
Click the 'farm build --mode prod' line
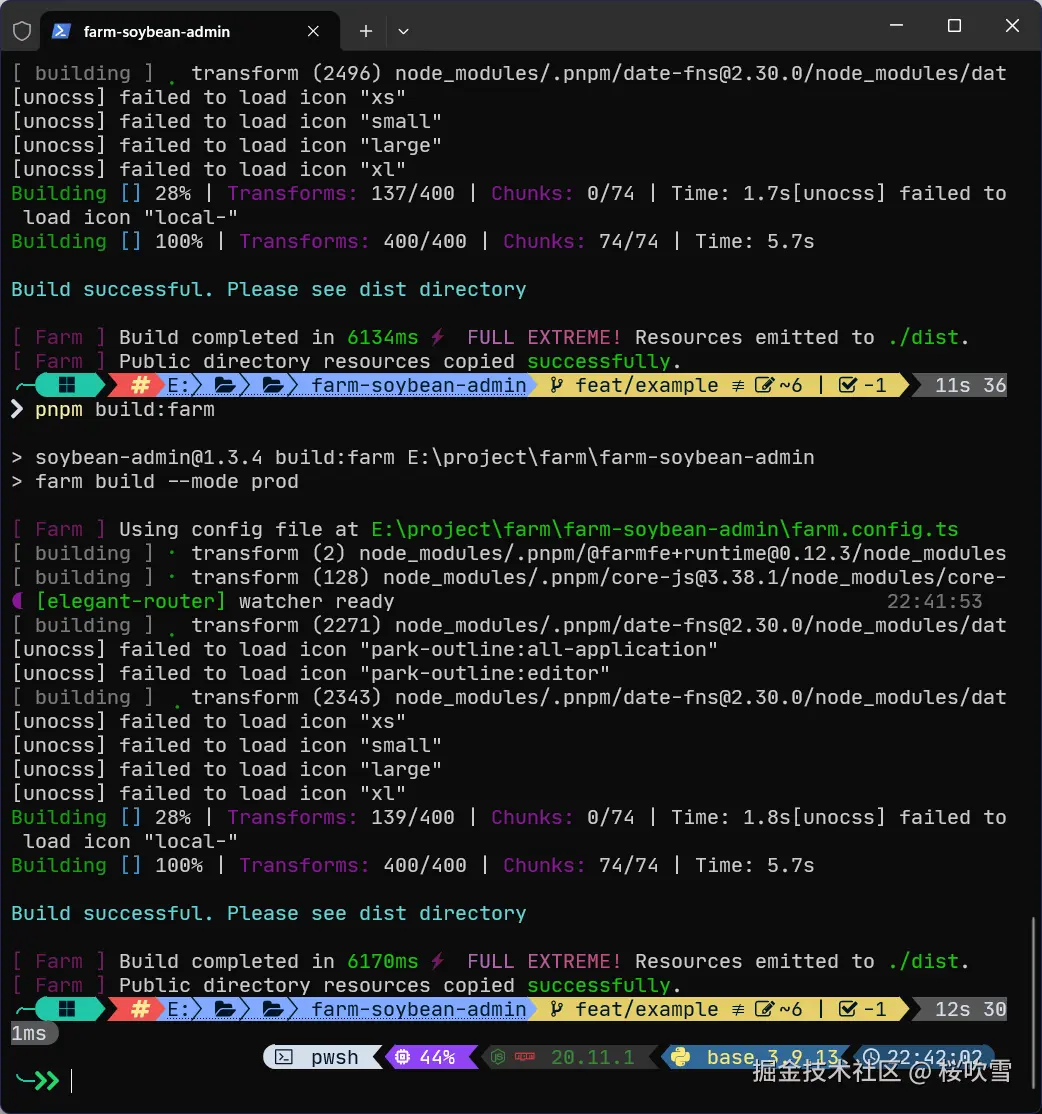click(167, 481)
